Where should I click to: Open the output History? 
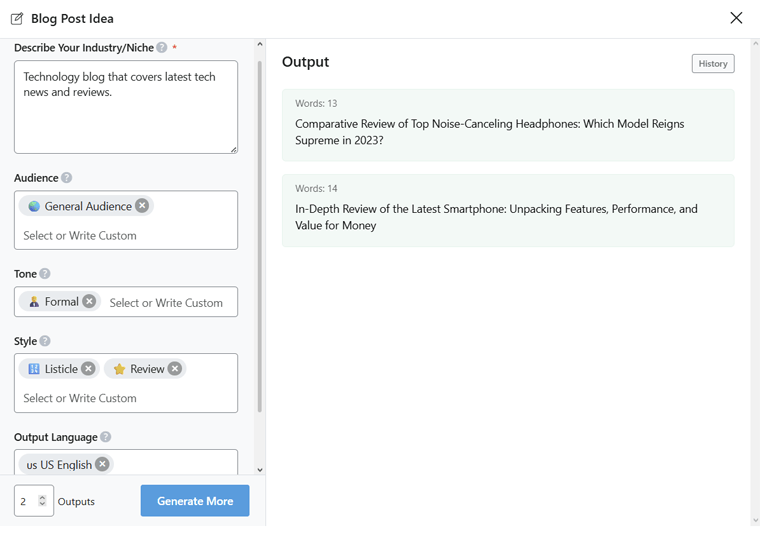(x=712, y=64)
